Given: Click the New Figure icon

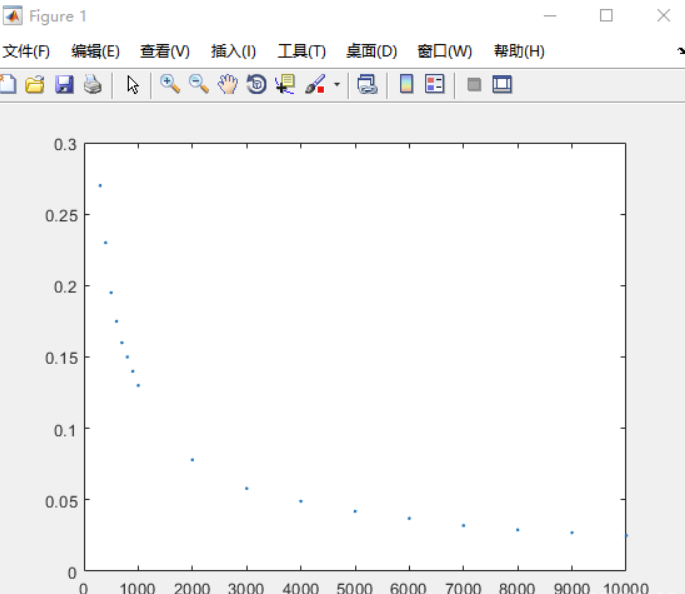Looking at the screenshot, I should pyautogui.click(x=7, y=85).
